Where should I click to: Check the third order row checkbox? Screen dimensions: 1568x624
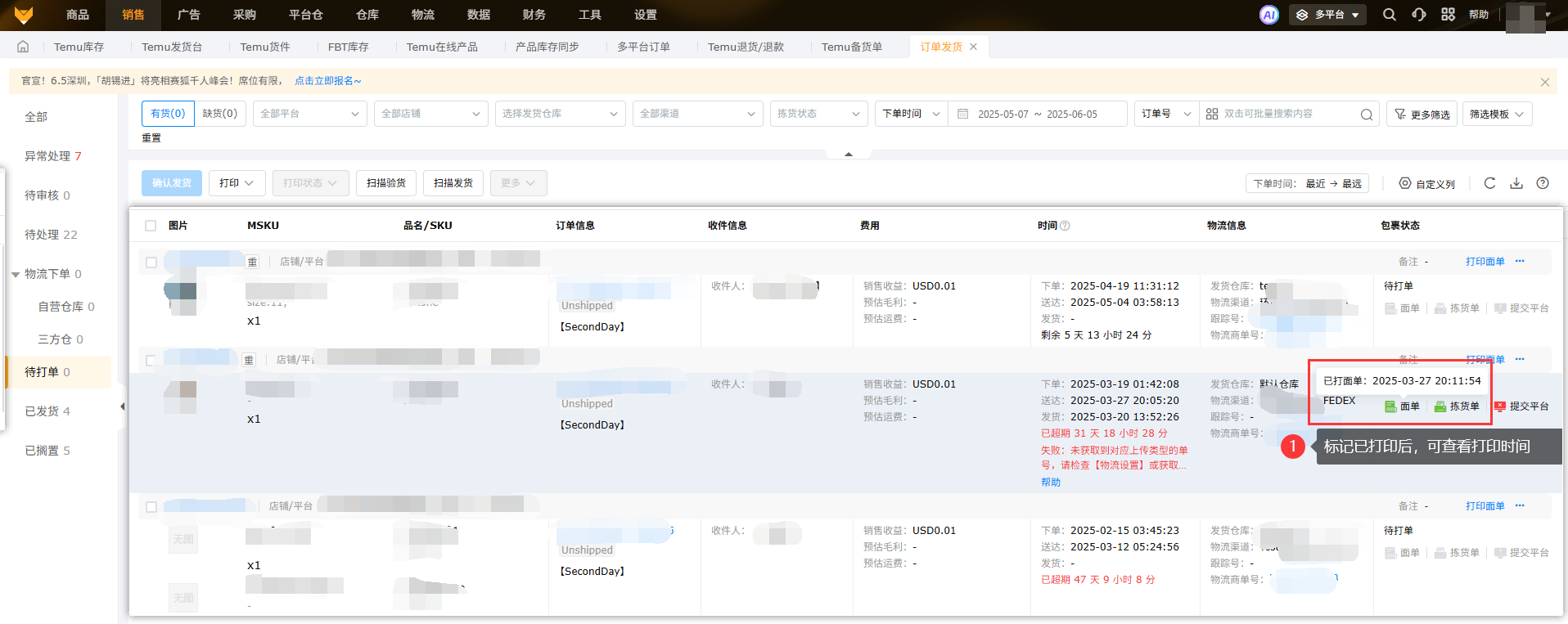[151, 507]
